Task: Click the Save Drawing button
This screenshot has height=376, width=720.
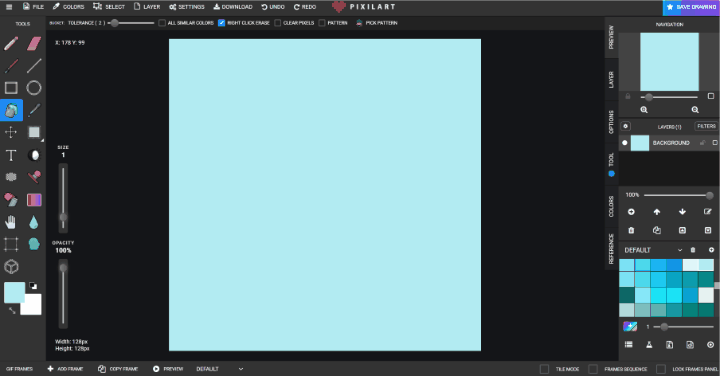Action: tap(691, 7)
